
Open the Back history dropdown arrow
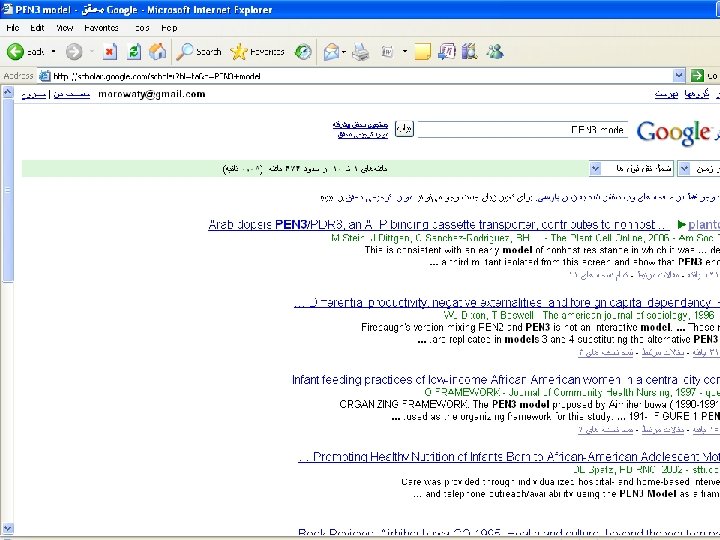(53, 51)
